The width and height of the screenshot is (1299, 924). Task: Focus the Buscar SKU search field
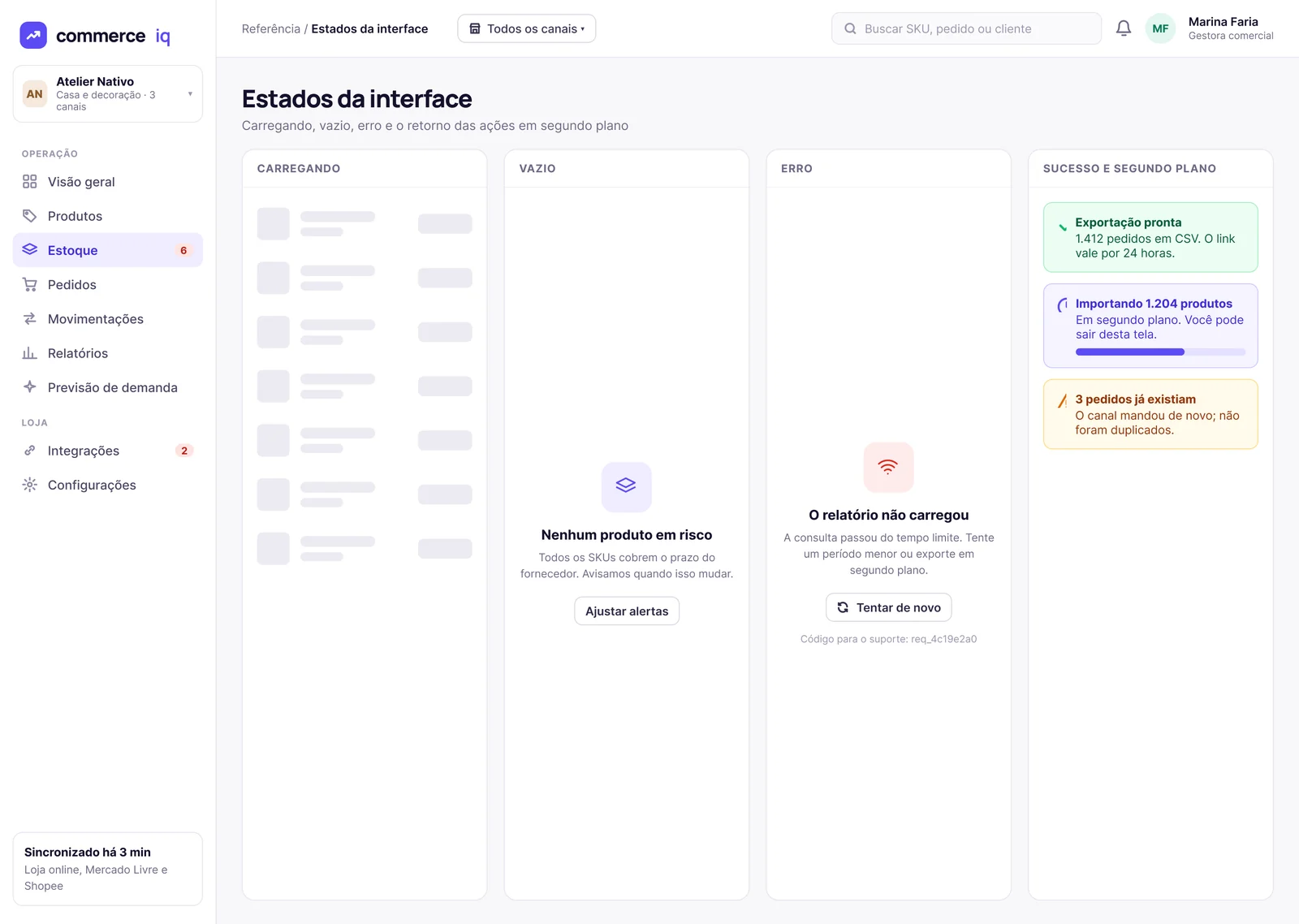tap(966, 28)
